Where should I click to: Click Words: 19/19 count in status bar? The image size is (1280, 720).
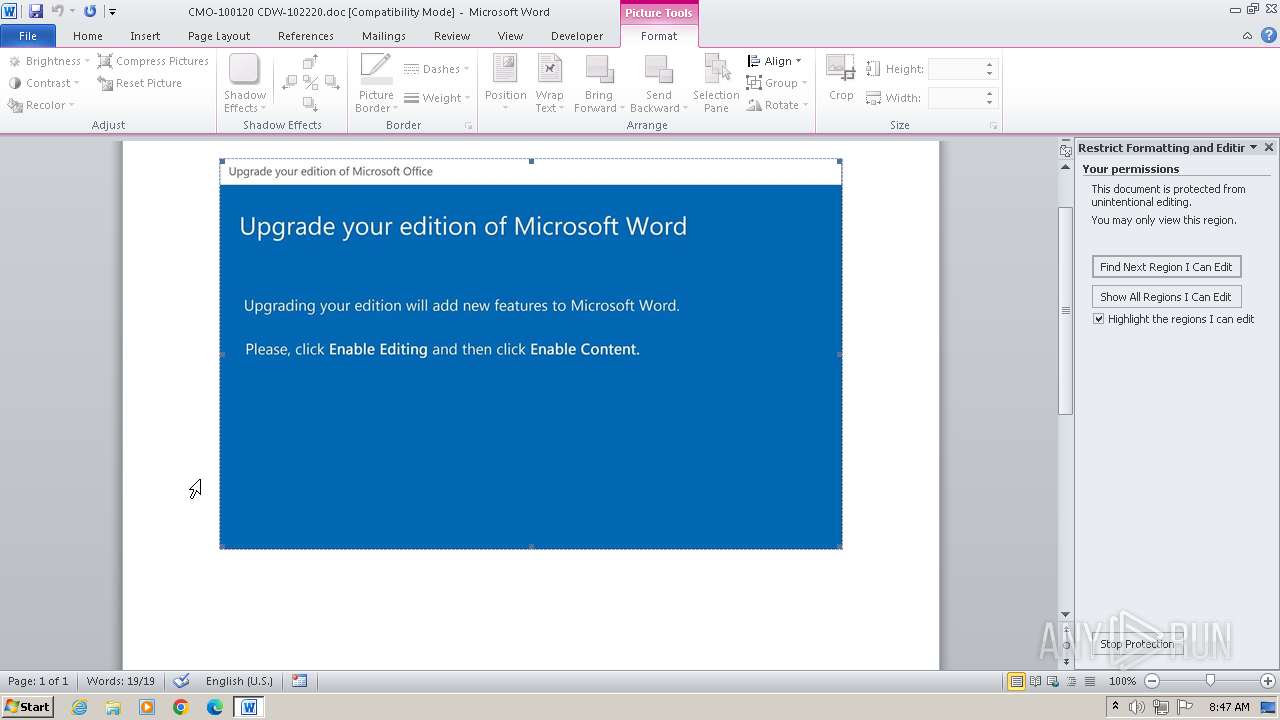pos(121,681)
